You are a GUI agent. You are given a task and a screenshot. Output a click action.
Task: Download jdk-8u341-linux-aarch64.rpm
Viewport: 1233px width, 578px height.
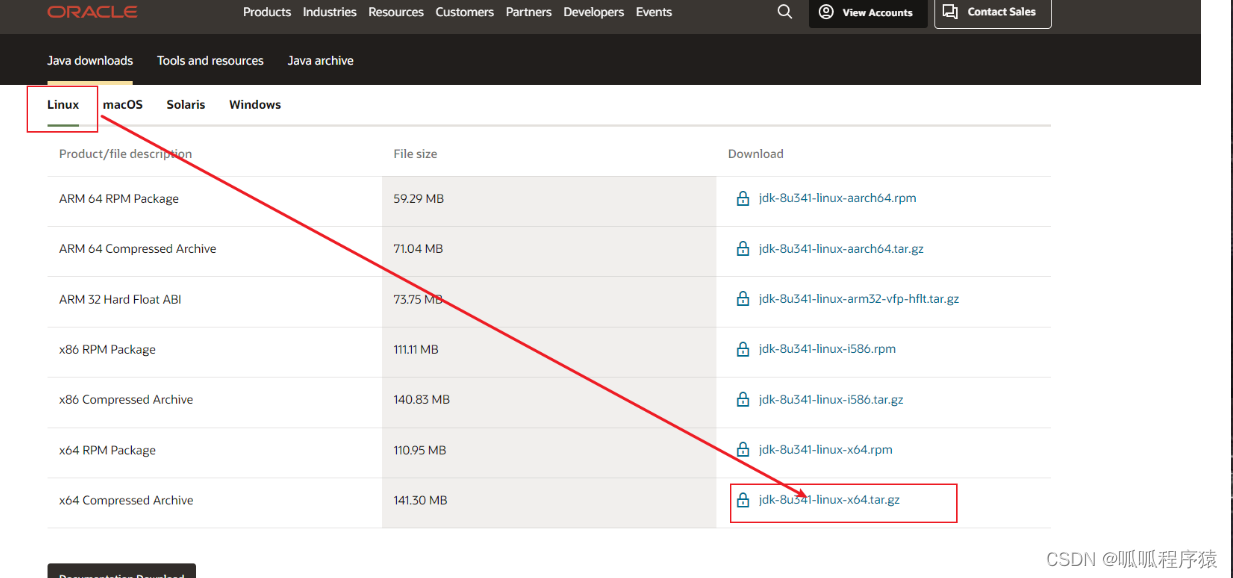click(x=838, y=198)
